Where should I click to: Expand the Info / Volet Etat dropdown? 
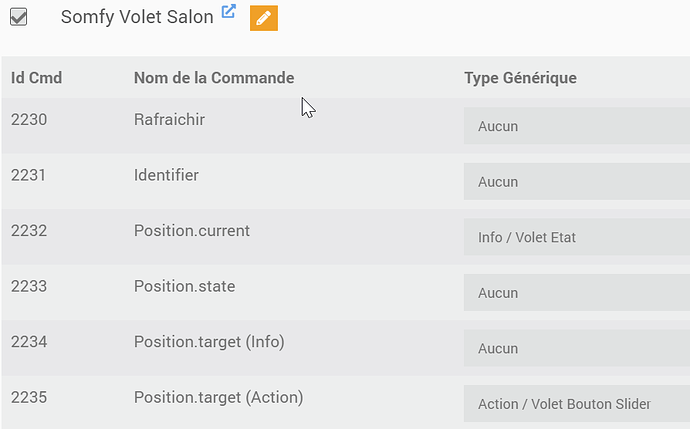[x=575, y=237]
